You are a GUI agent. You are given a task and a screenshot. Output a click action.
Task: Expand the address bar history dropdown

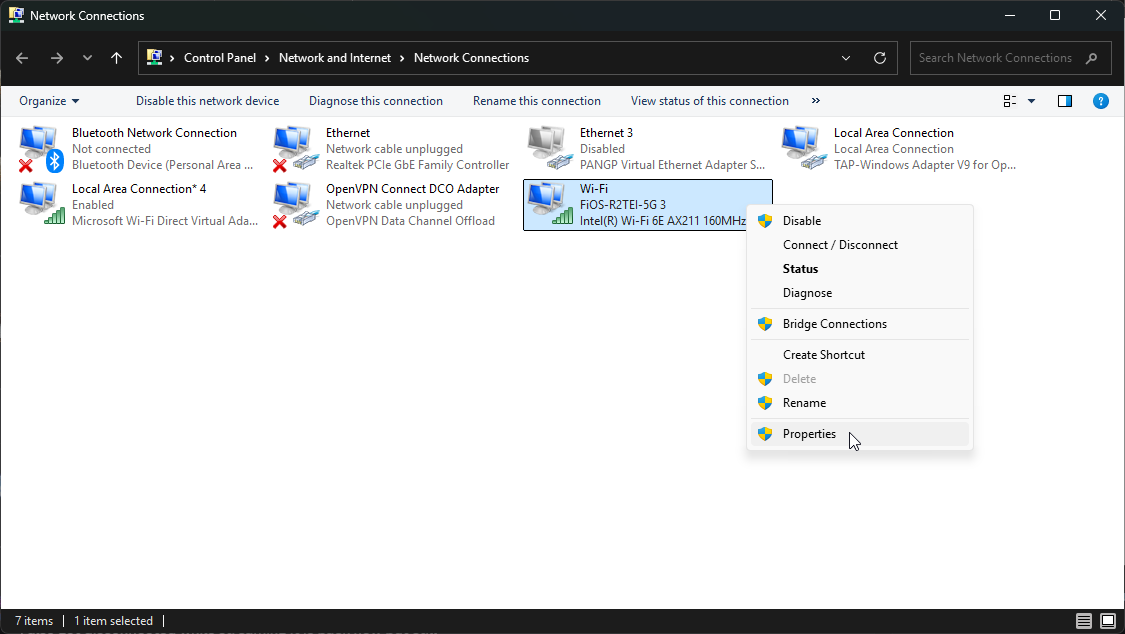click(847, 58)
